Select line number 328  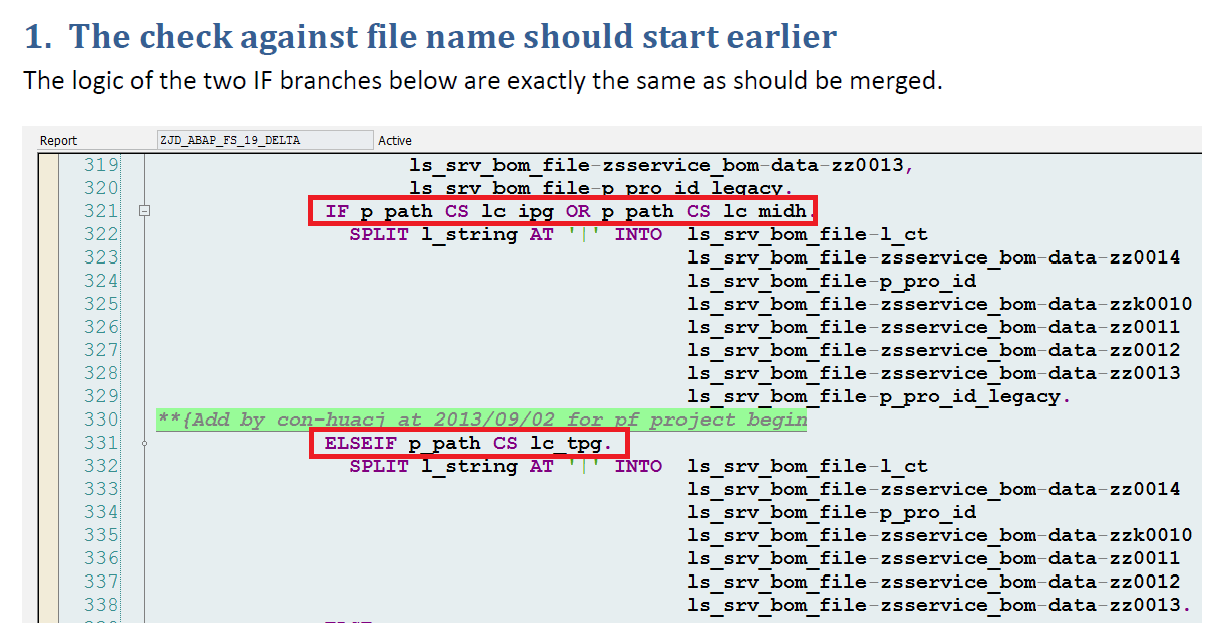click(101, 373)
